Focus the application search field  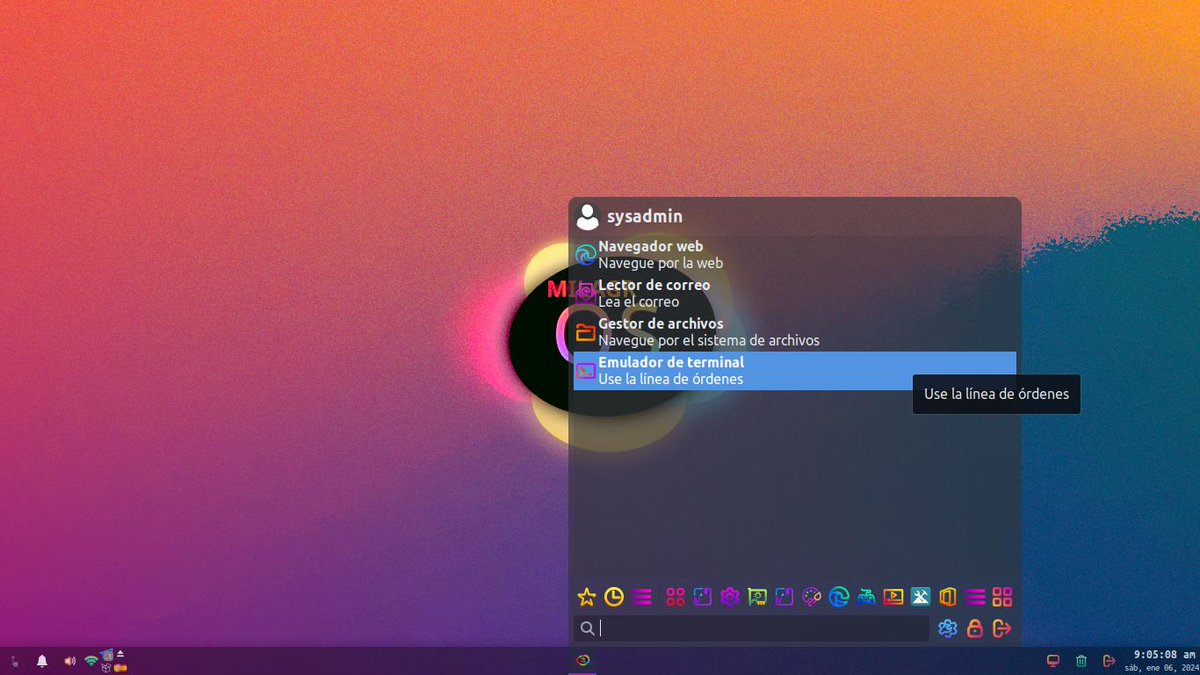(x=752, y=628)
